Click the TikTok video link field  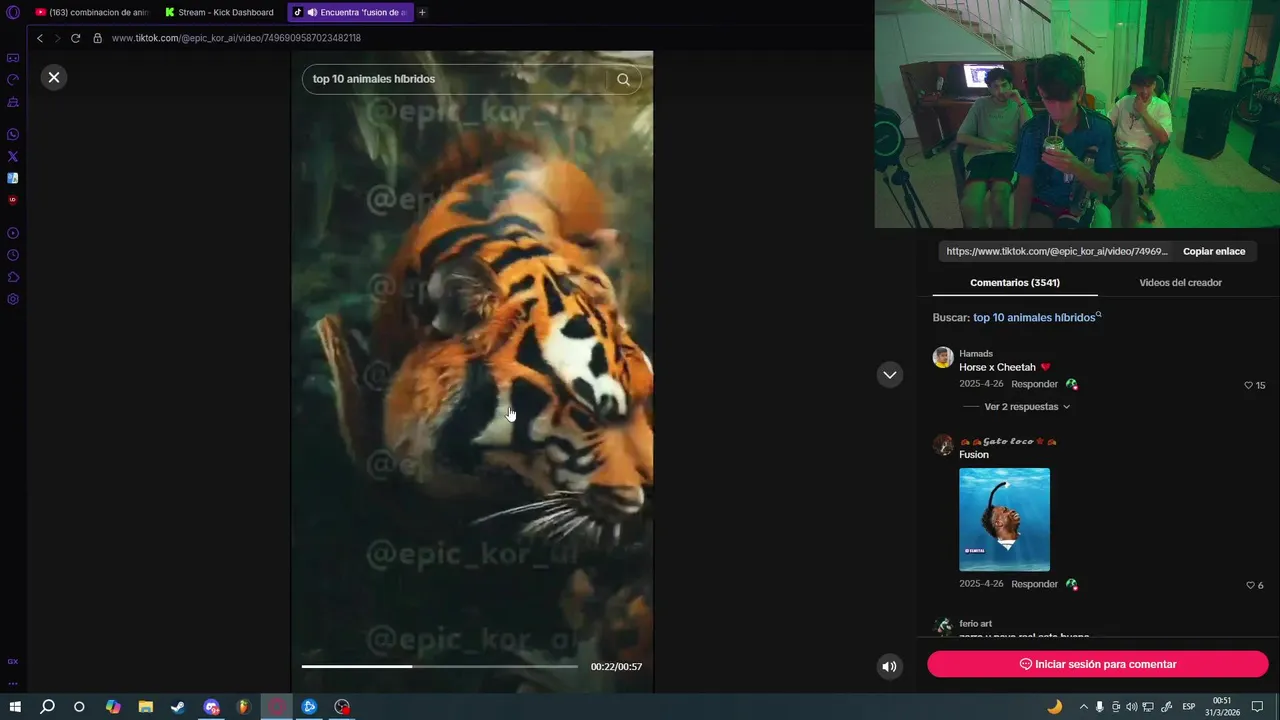point(1056,251)
